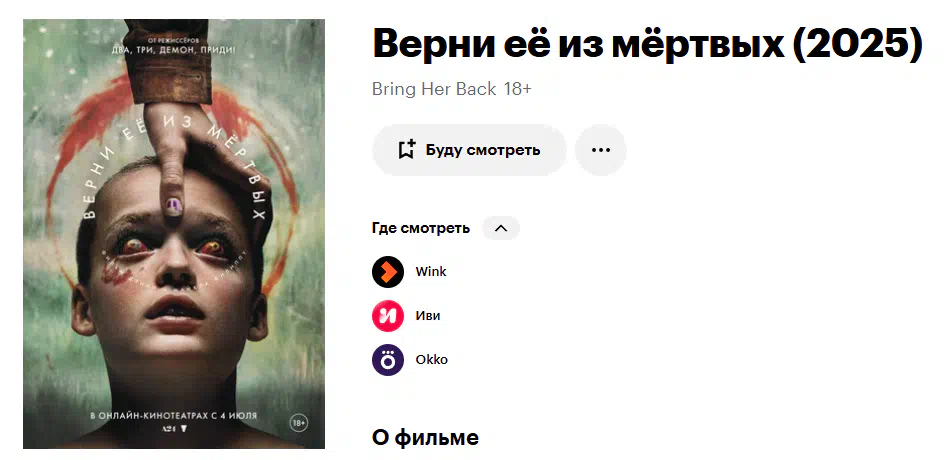Click the Где смотреть section label
This screenshot has height=460, width=952.
tap(421, 228)
